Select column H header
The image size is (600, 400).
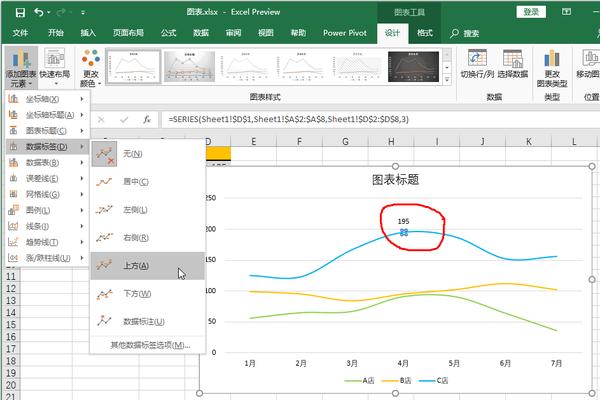[x=391, y=142]
